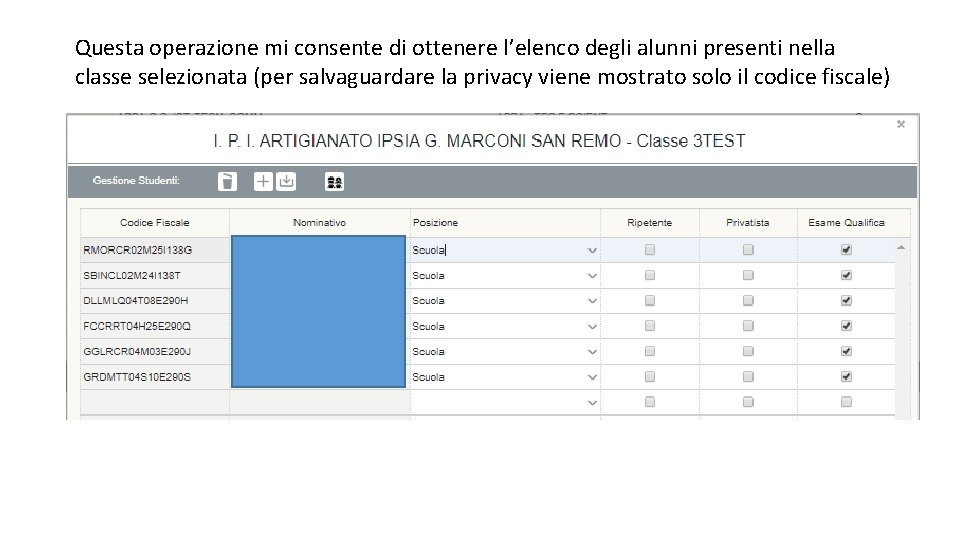Click the delete student trash icon
The width and height of the screenshot is (960, 540).
tap(228, 181)
